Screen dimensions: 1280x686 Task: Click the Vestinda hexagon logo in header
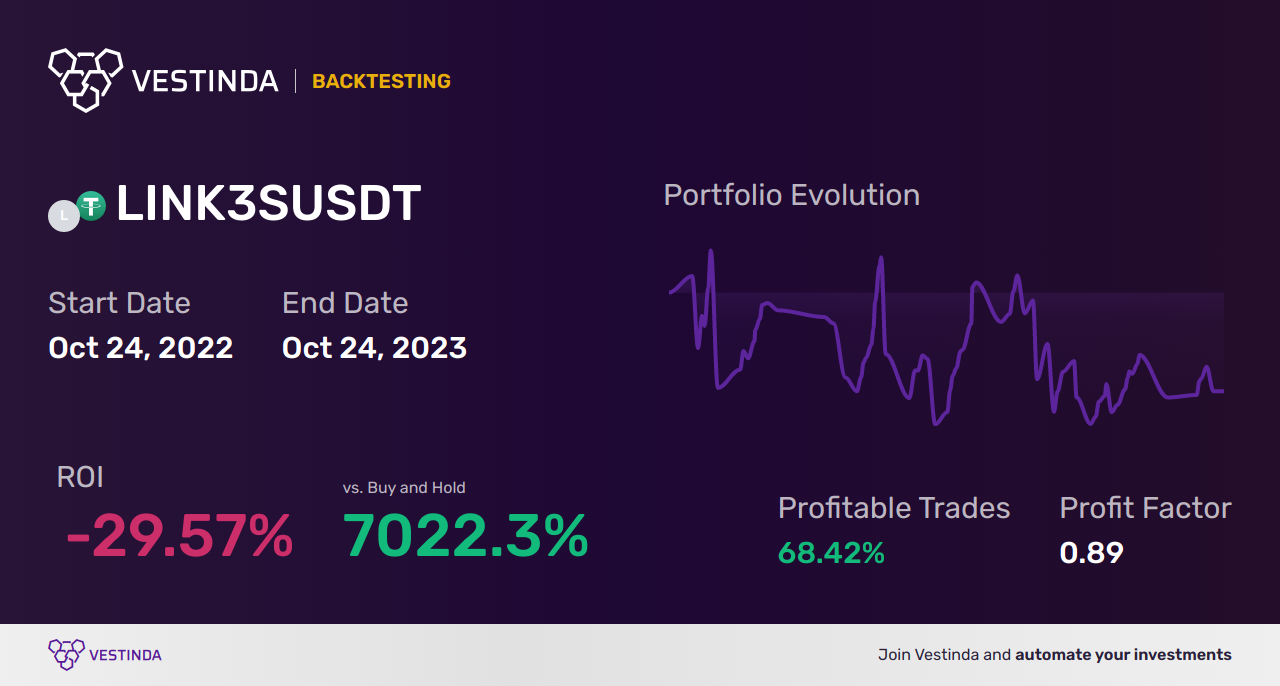[85, 78]
